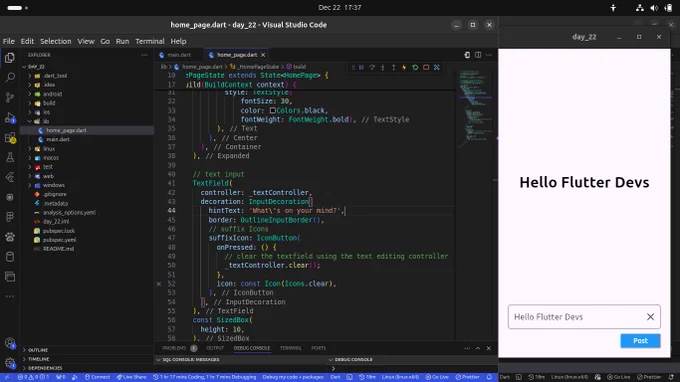Click the debug Stop square
680x382 pixels.
(426, 67)
